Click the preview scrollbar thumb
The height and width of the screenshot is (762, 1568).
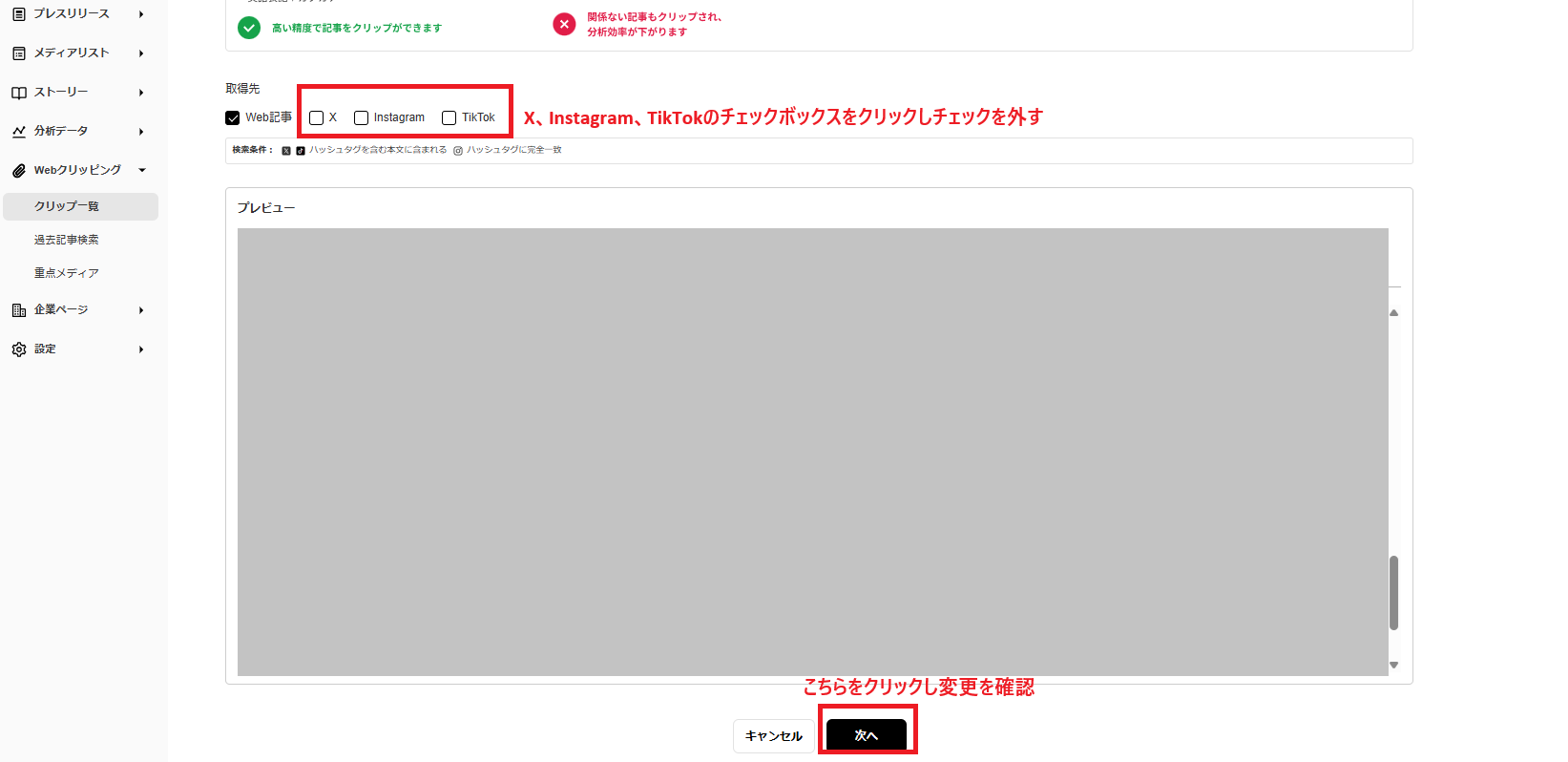(x=1394, y=593)
